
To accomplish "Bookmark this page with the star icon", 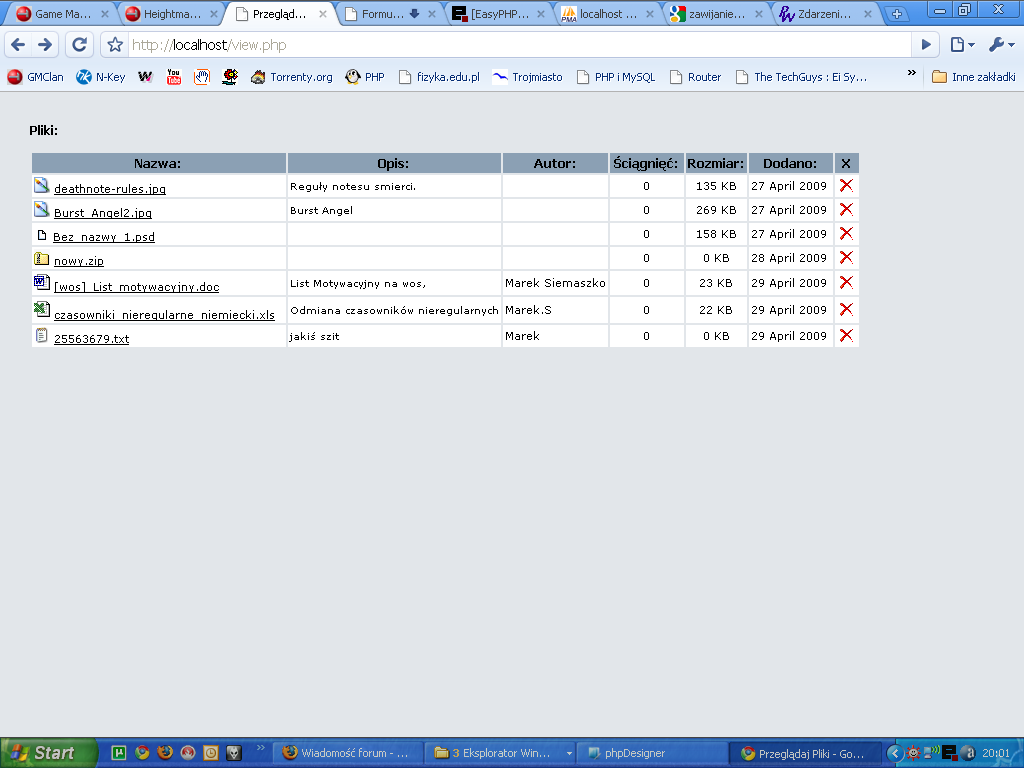I will 115,45.
